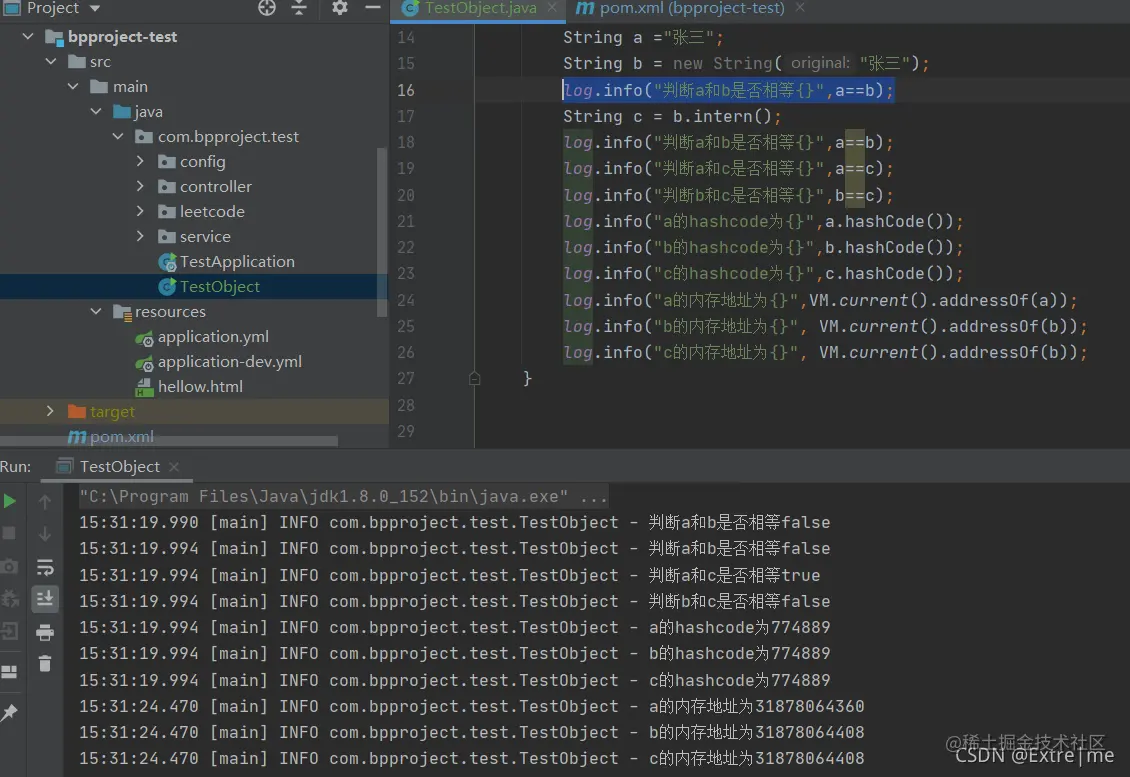The height and width of the screenshot is (777, 1130).
Task: Select the target folder
Action: [x=112, y=412]
